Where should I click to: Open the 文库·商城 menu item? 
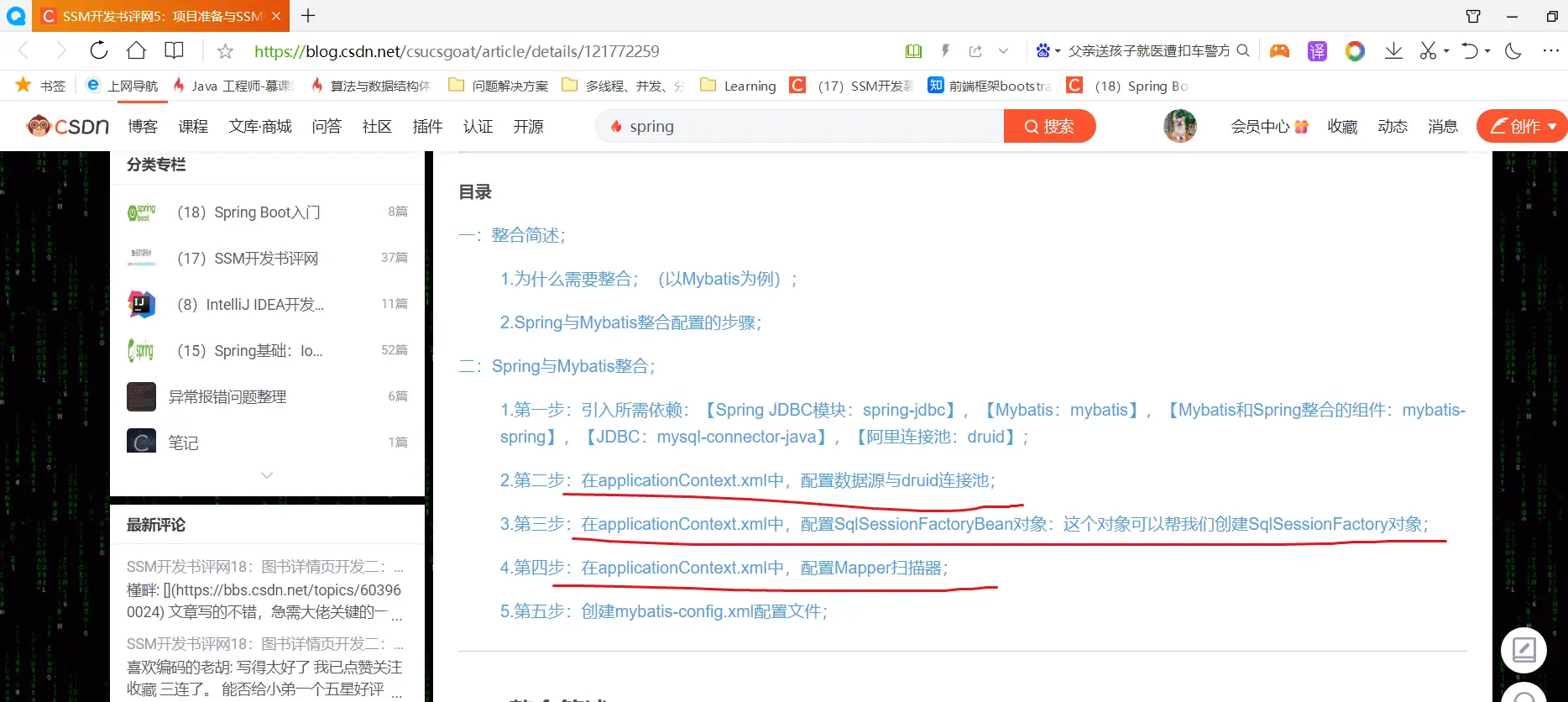tap(260, 126)
